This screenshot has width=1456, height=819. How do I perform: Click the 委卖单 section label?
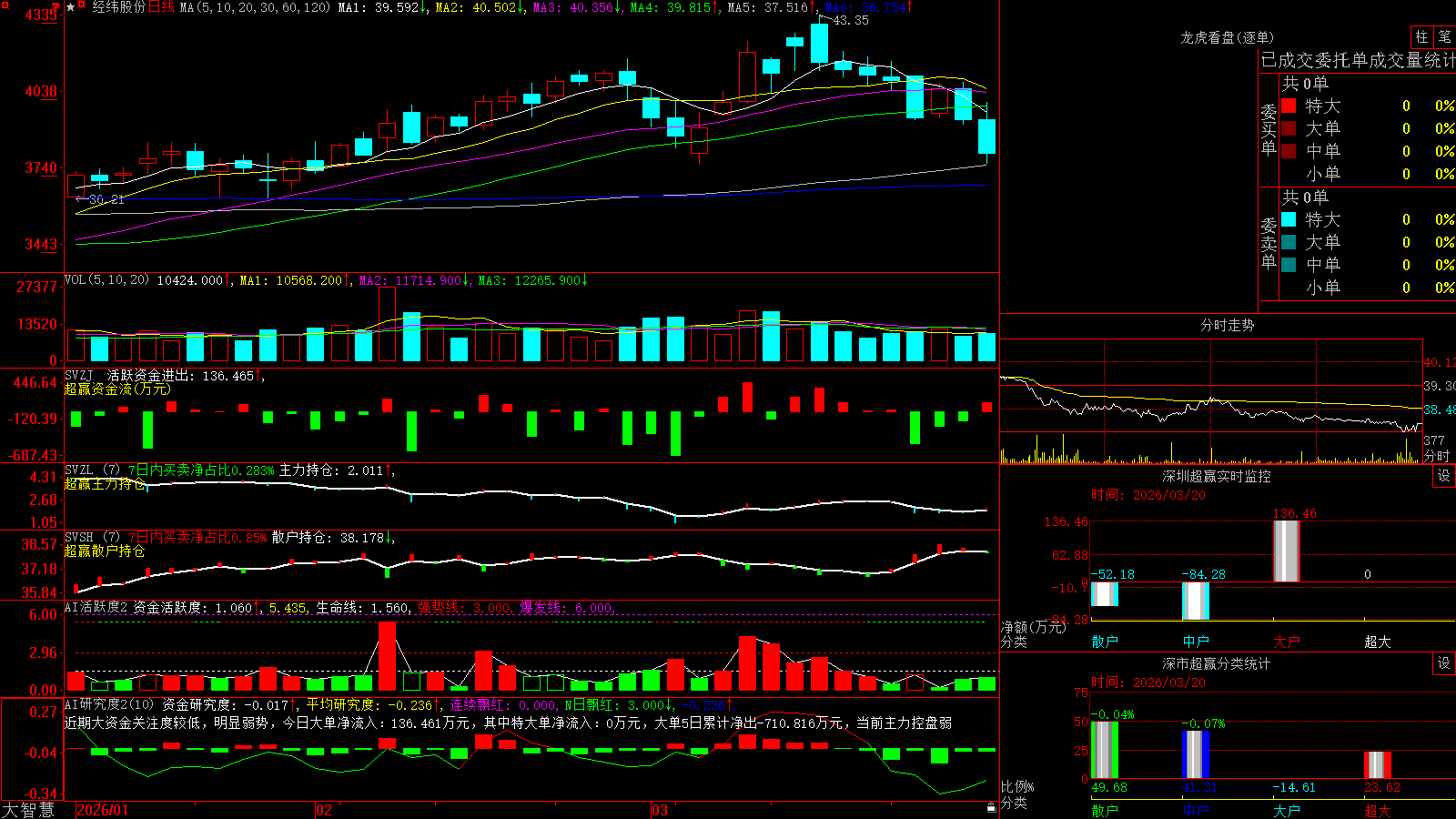point(1269,243)
